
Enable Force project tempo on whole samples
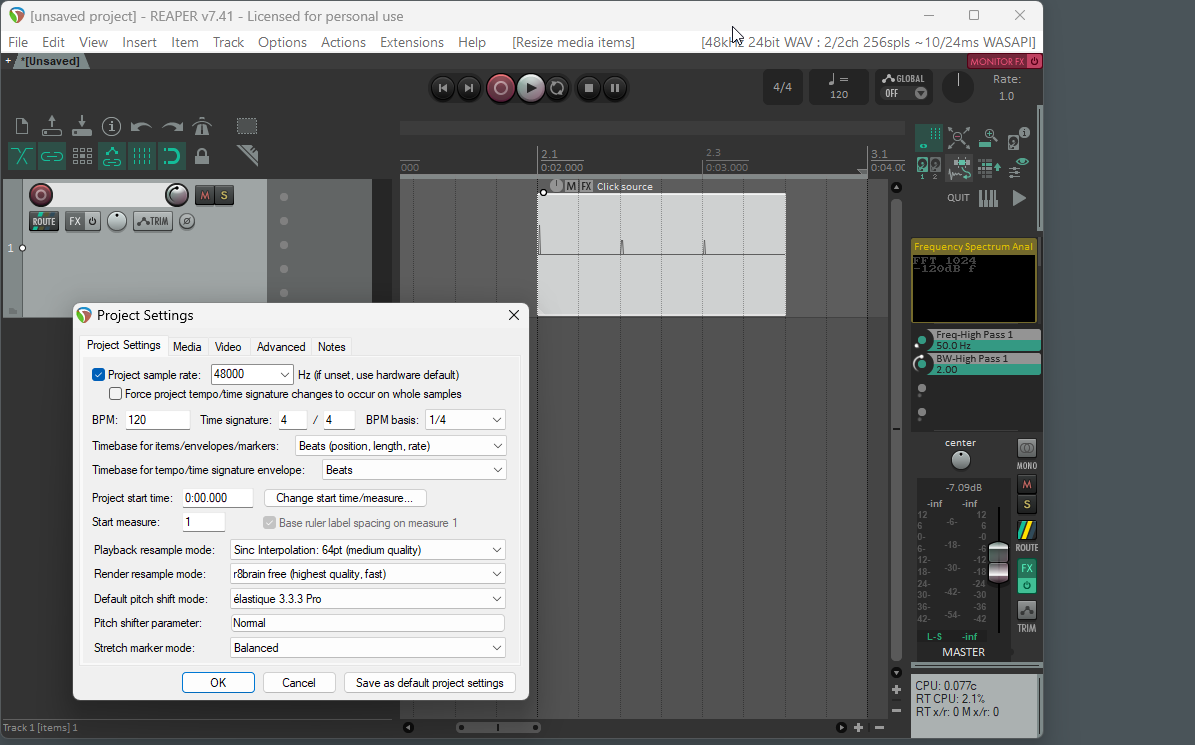116,394
